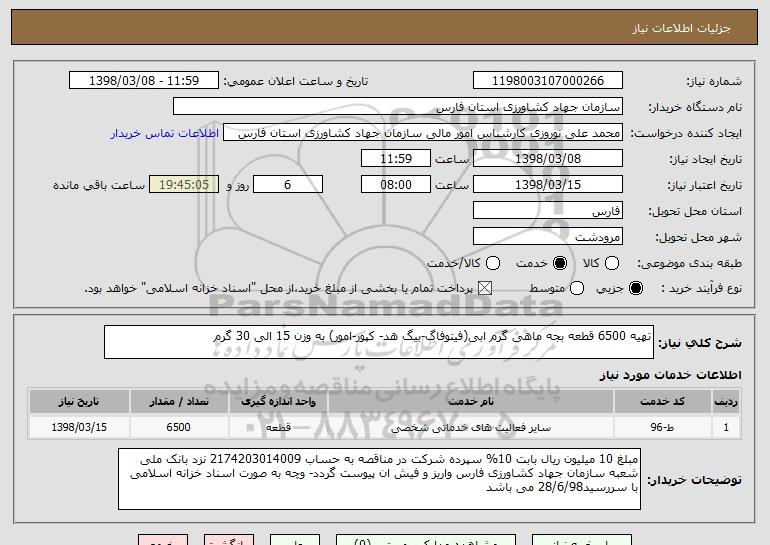Select the کالا/خدمت radio button
The image size is (770, 545).
(x=493, y=263)
